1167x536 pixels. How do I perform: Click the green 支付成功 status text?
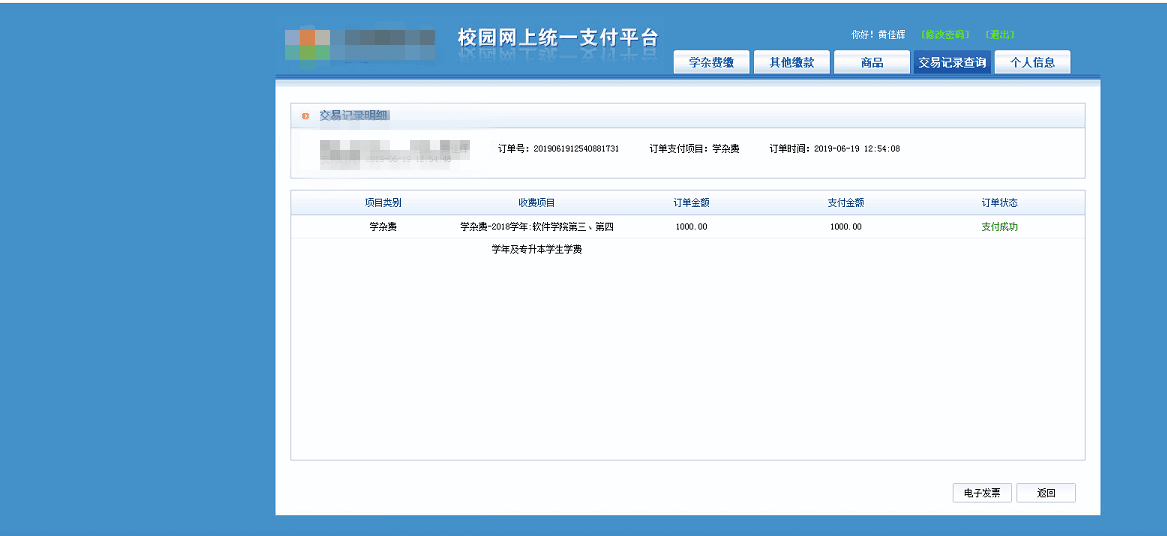999,227
